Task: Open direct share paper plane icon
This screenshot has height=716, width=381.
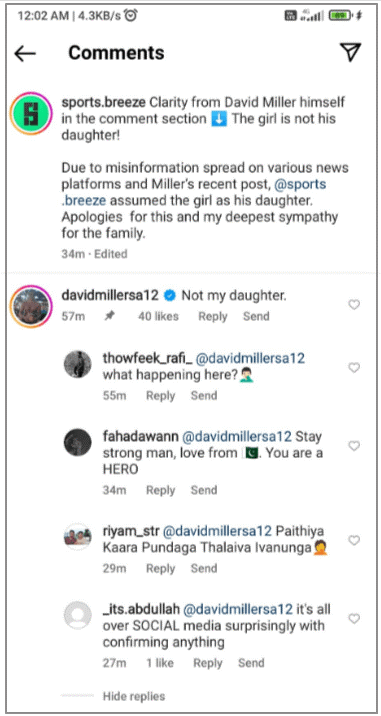Action: point(350,53)
